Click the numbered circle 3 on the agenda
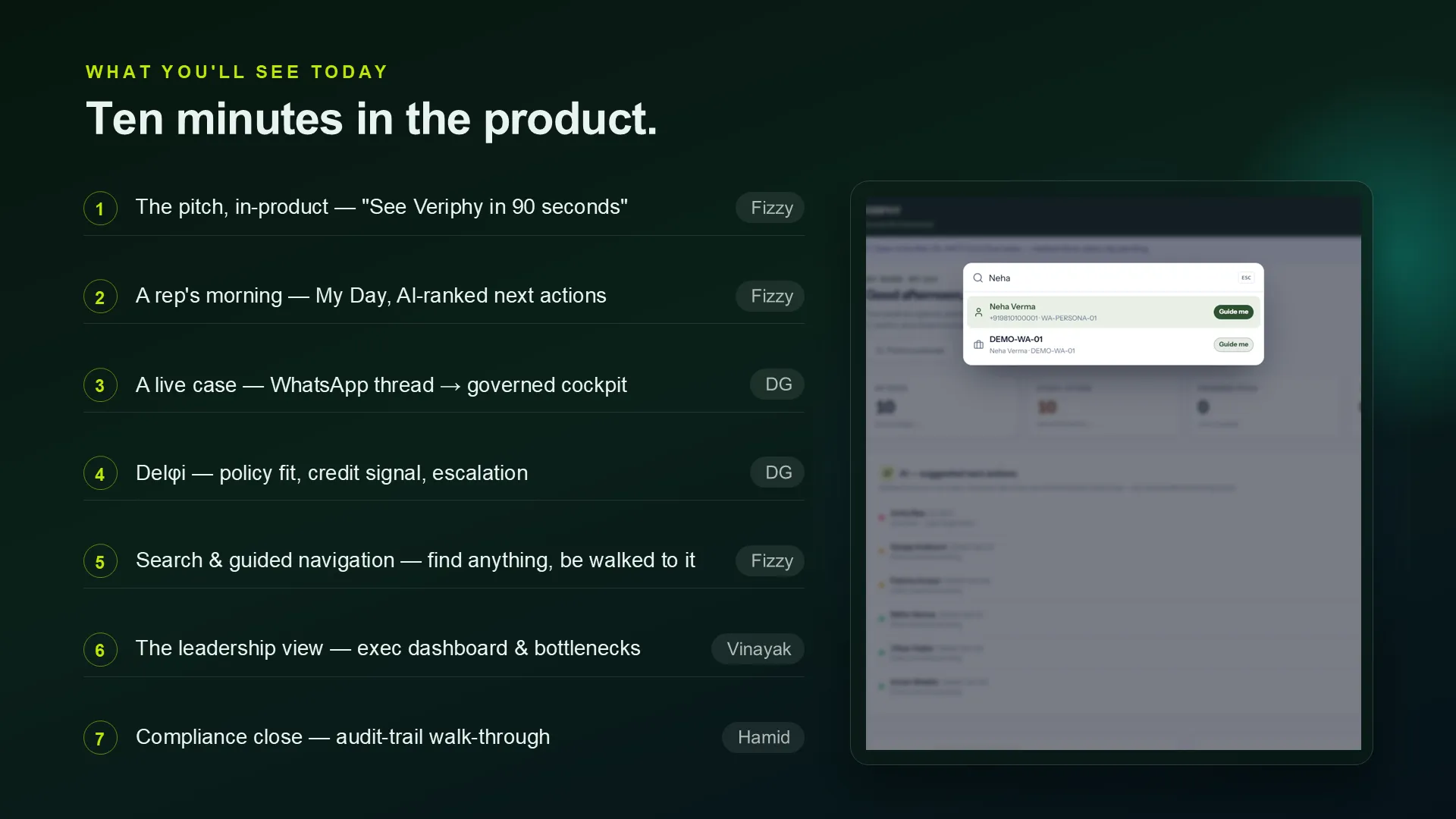 point(100,385)
